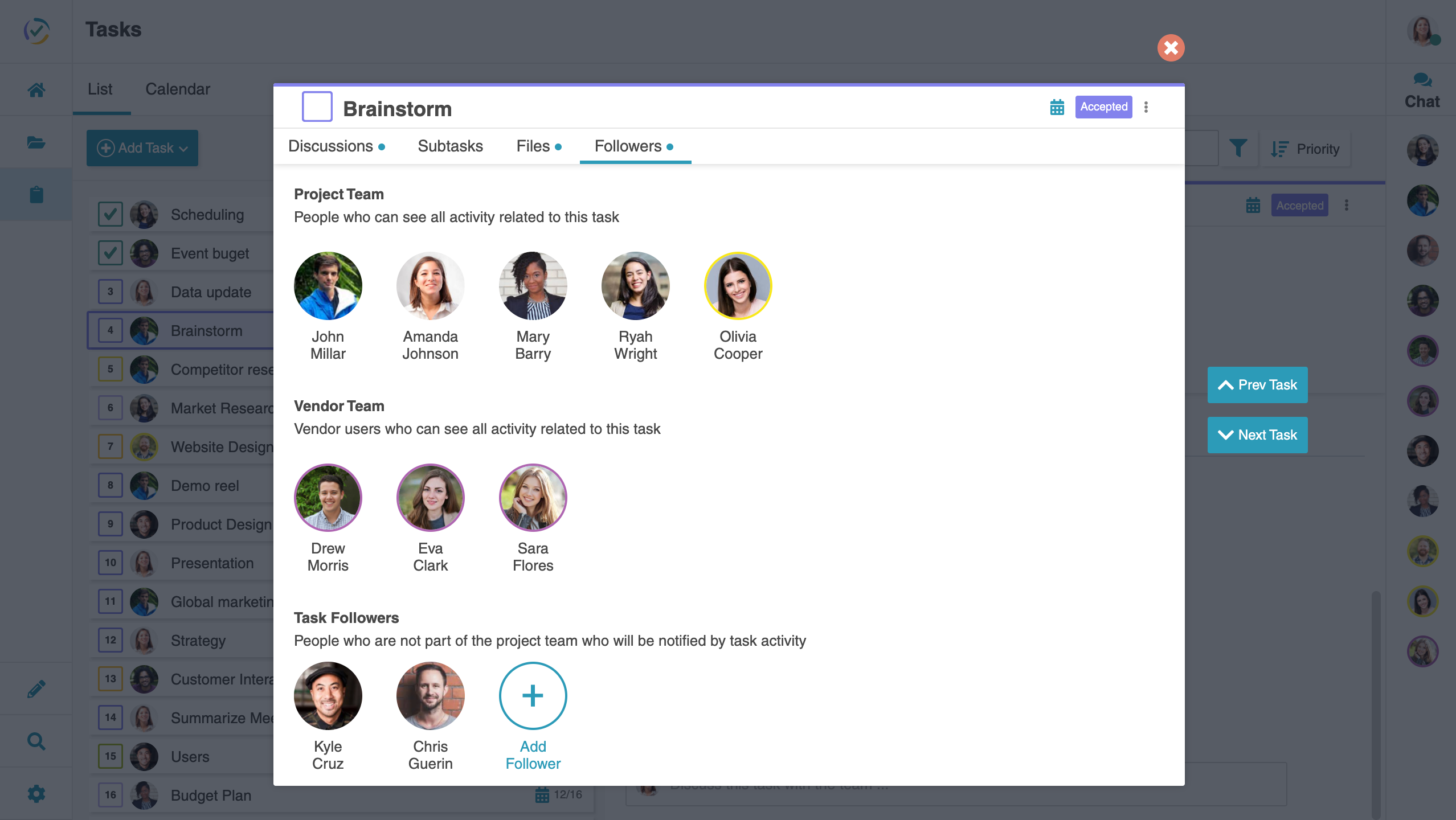Open the Product Design task row

[x=182, y=524]
